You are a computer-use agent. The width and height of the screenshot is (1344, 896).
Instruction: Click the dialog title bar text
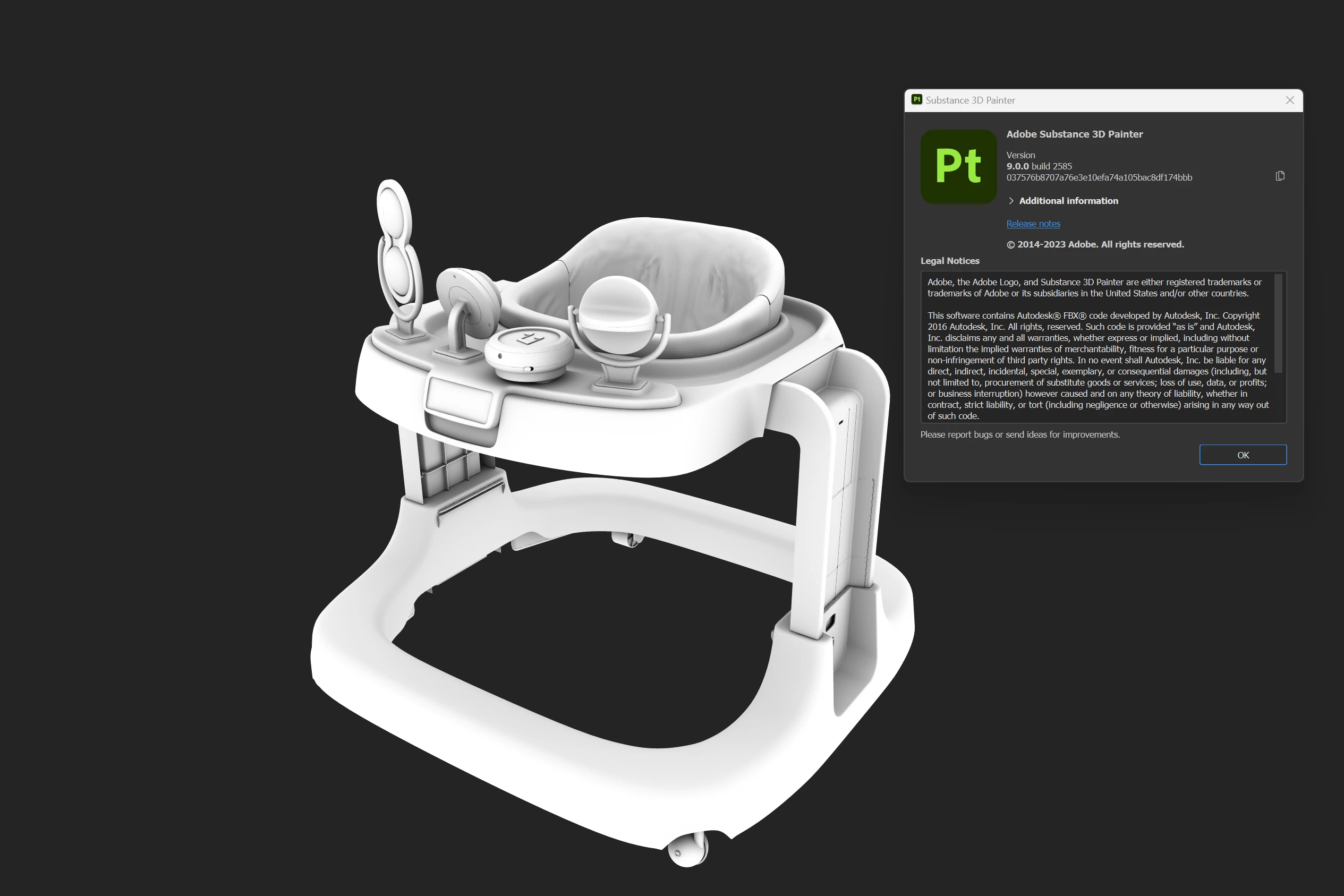(969, 100)
